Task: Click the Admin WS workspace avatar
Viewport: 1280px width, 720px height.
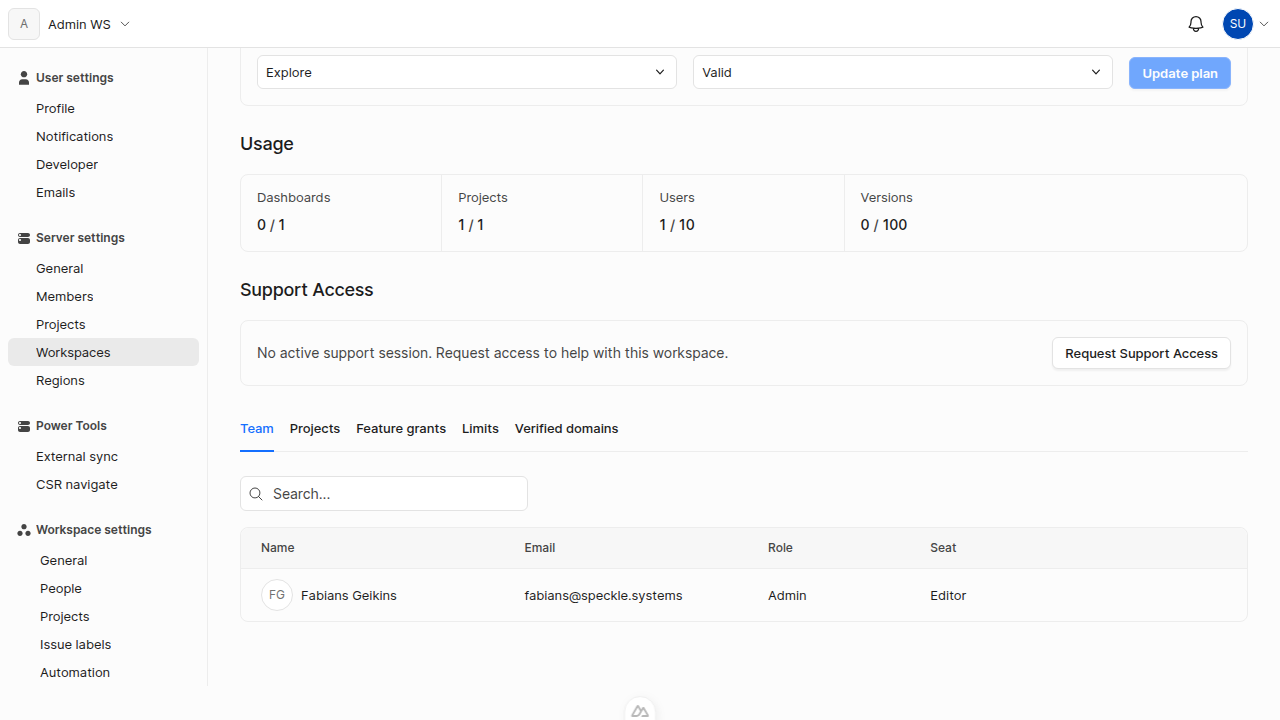Action: click(23, 24)
